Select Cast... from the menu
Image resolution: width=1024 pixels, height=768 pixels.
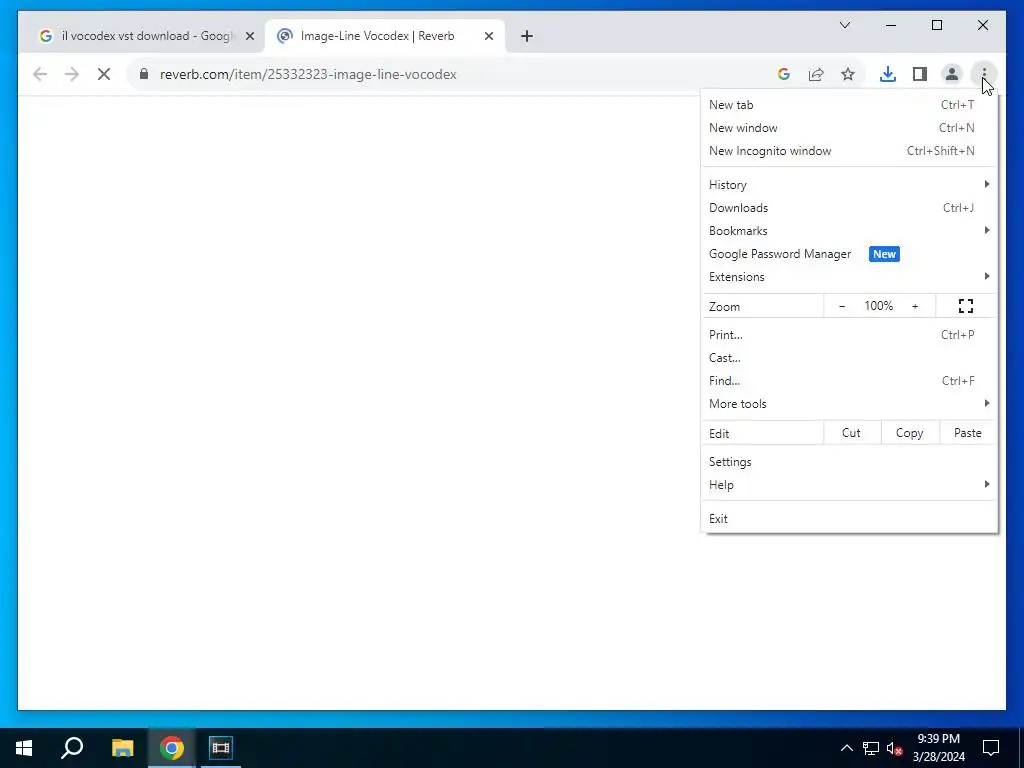(849, 357)
